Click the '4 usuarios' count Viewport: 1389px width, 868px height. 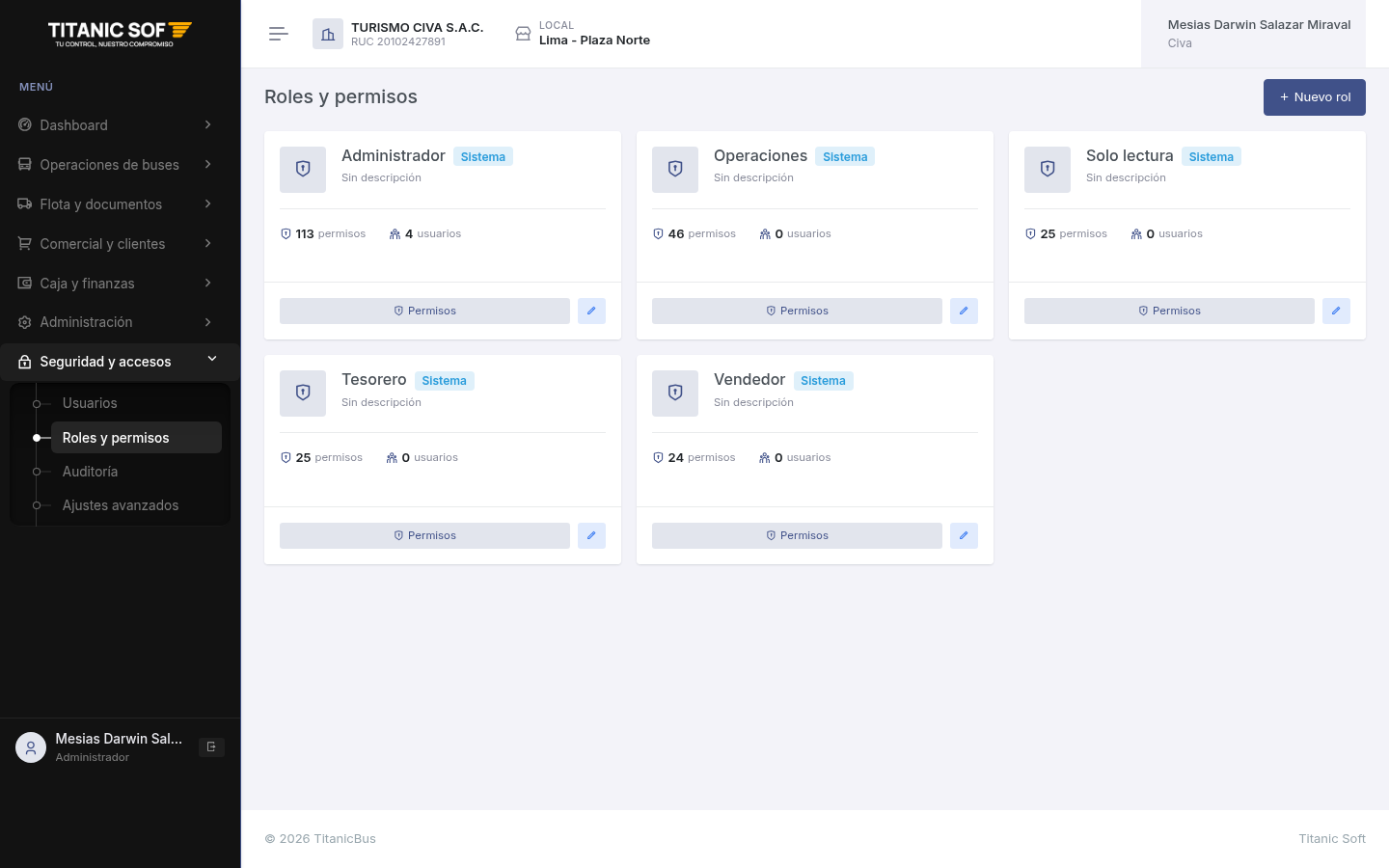point(425,233)
